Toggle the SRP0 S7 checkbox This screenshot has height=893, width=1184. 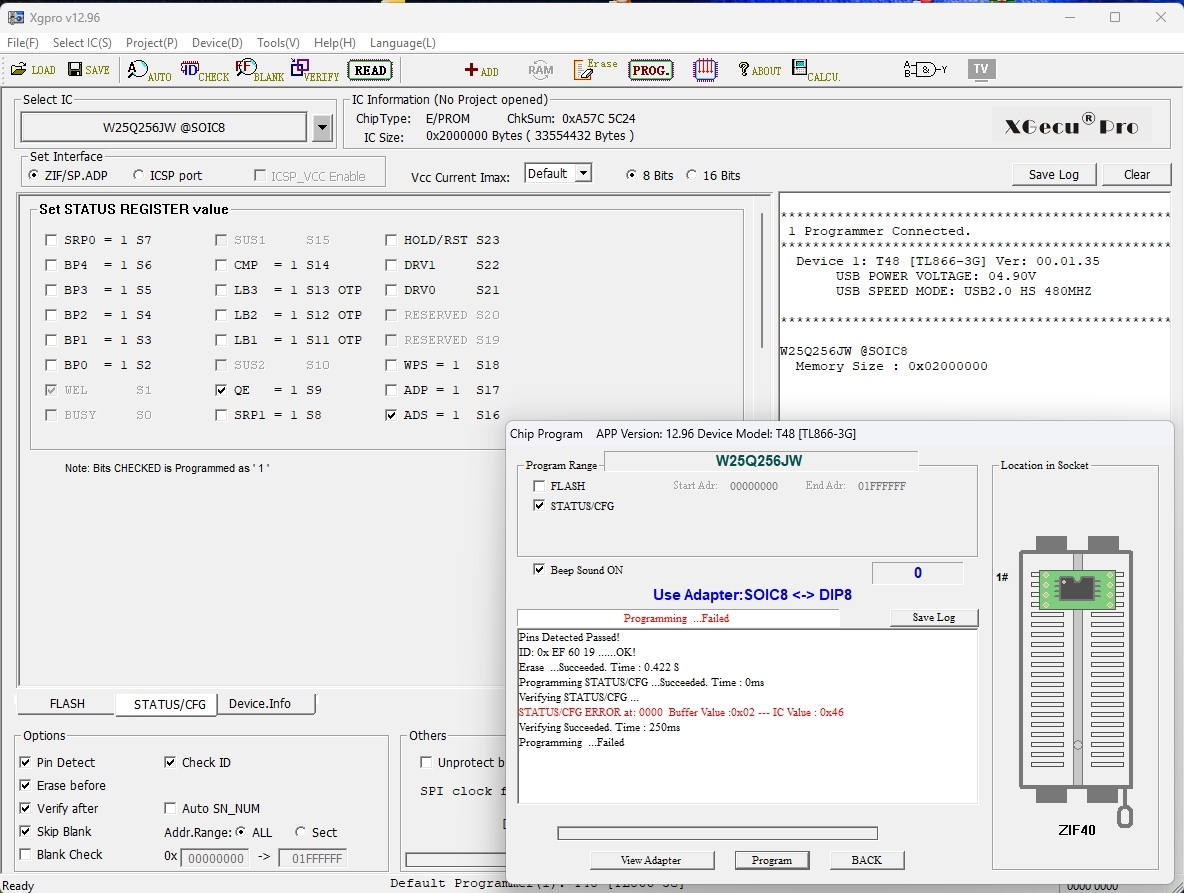51,240
